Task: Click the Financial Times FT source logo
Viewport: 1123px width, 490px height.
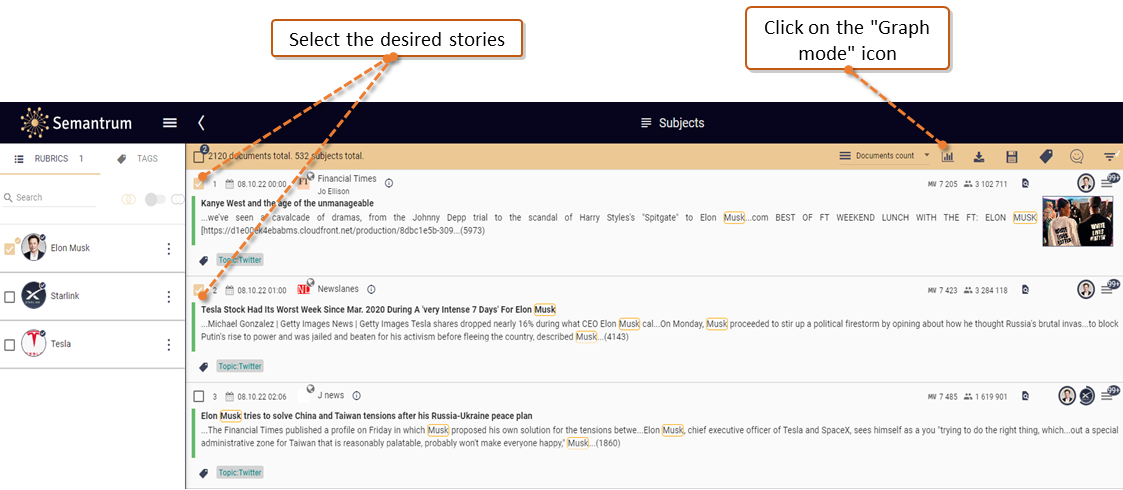Action: [303, 182]
